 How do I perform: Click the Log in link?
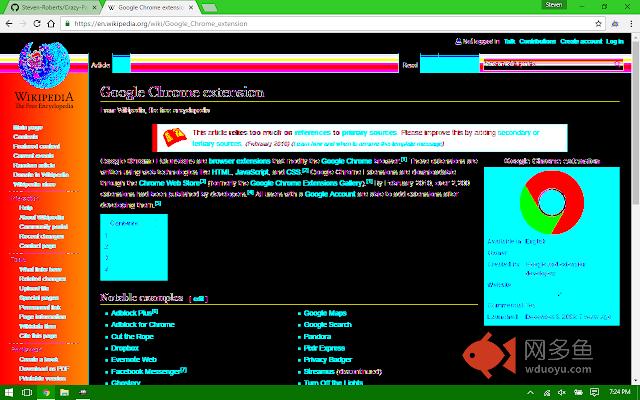(x=615, y=41)
